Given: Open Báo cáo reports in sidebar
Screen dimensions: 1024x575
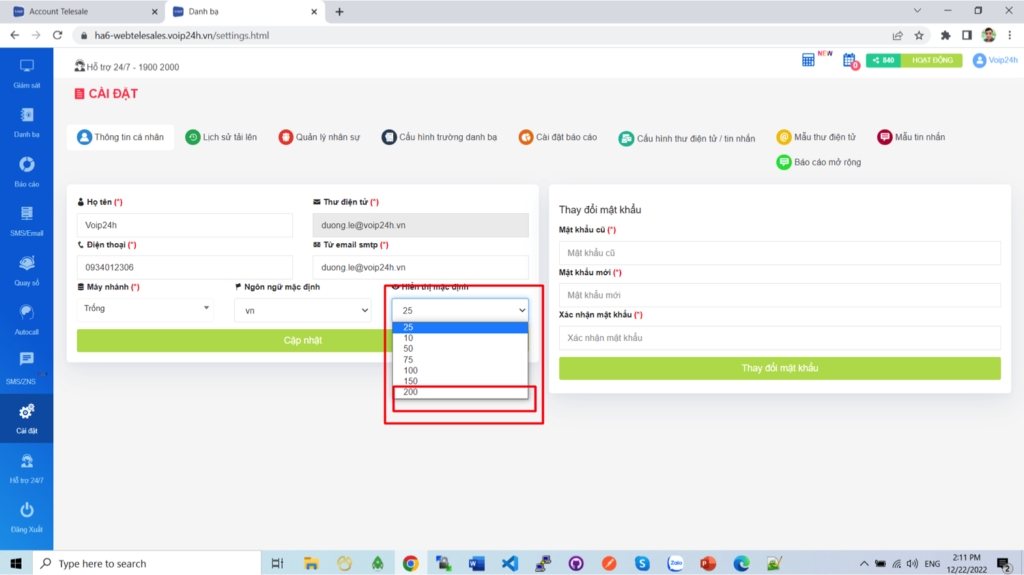Looking at the screenshot, I should (x=27, y=166).
